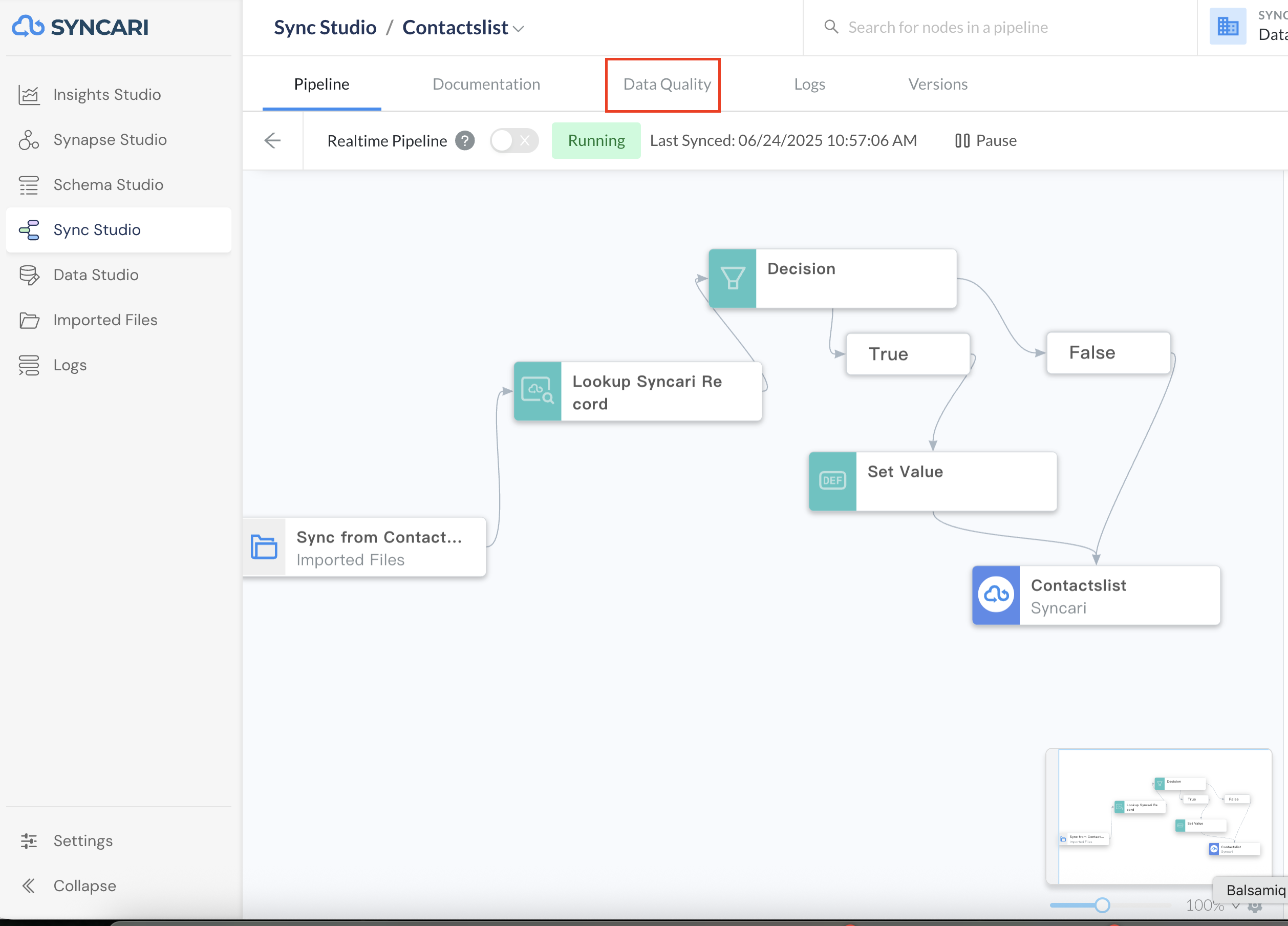Switch to the Versions tab
The height and width of the screenshot is (926, 1288).
[x=938, y=84]
